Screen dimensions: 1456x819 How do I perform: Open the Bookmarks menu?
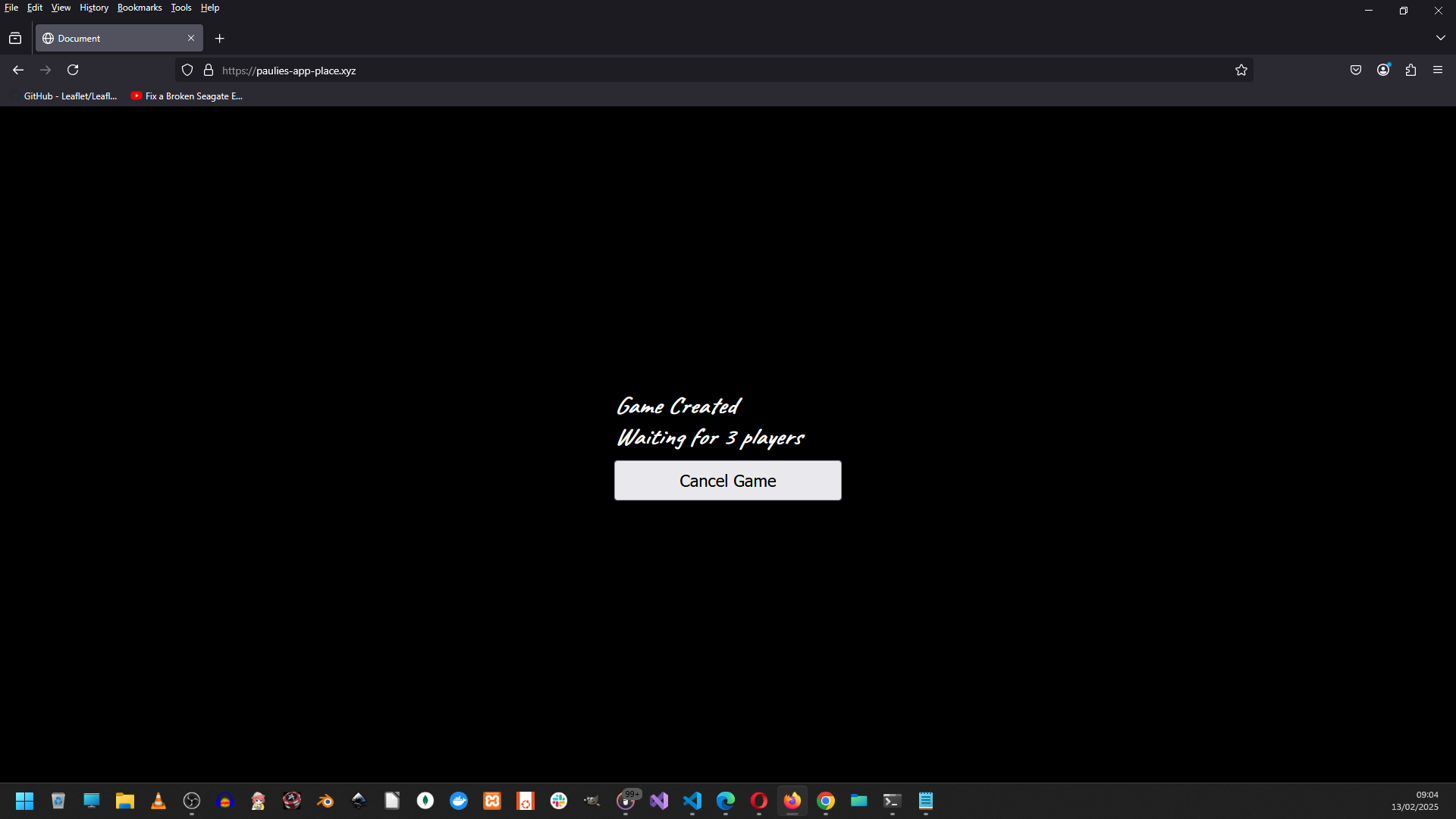140,8
